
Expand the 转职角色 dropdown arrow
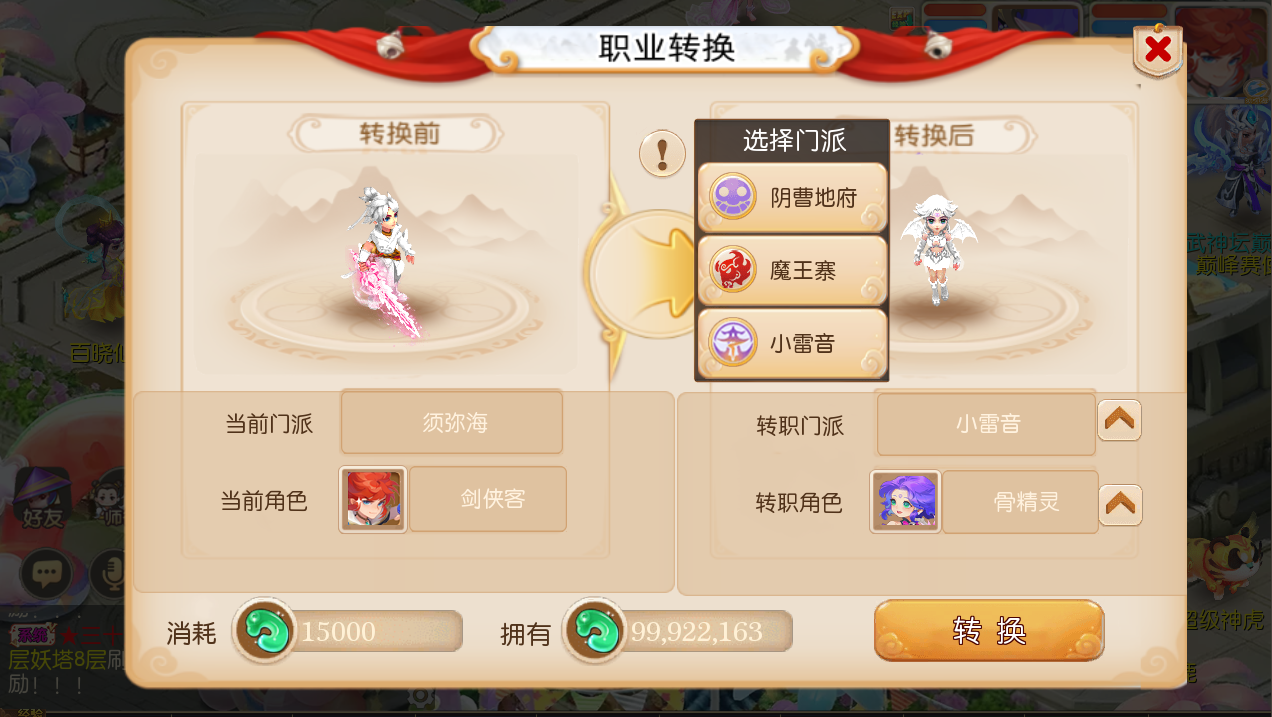coord(1120,505)
